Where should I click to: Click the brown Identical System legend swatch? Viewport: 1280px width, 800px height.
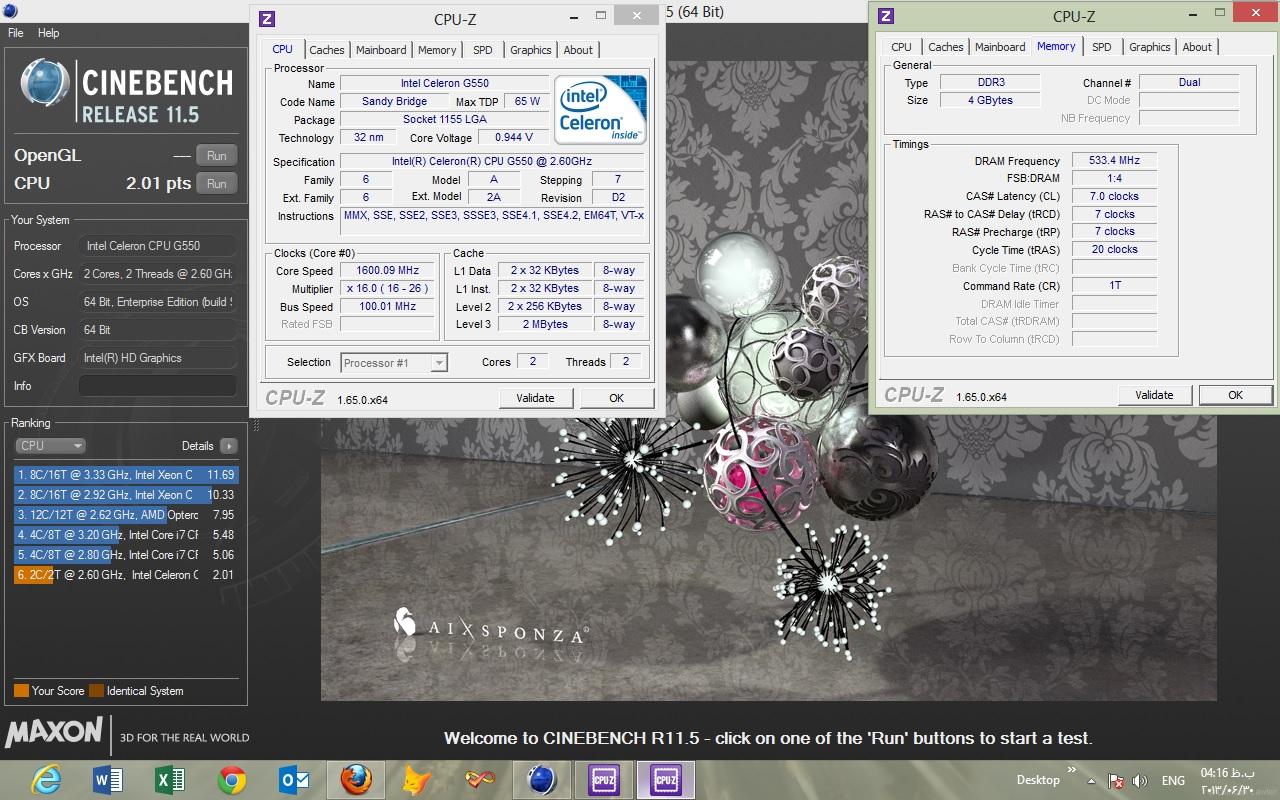click(x=96, y=690)
